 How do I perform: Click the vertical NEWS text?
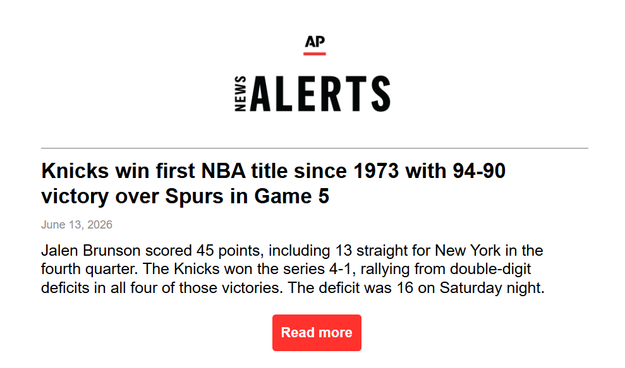pos(240,93)
